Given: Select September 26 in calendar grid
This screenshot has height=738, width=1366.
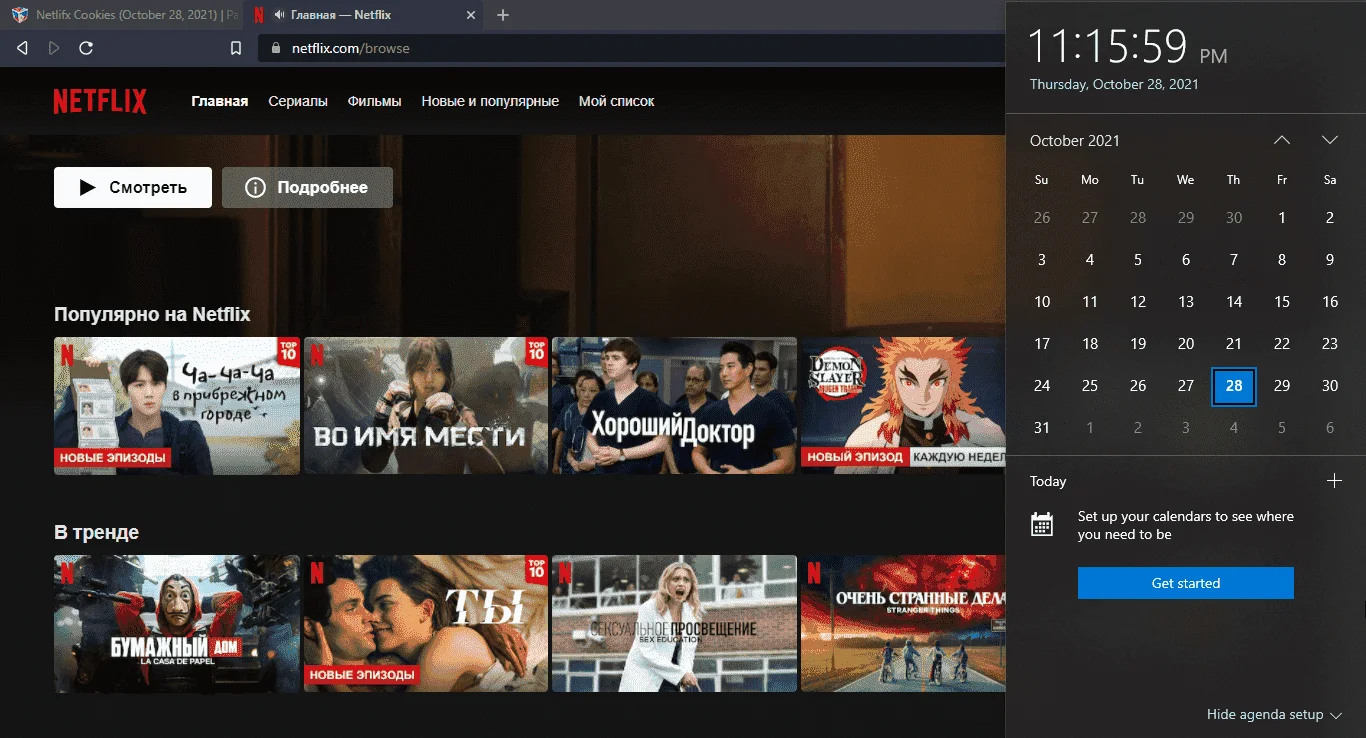Looking at the screenshot, I should [x=1042, y=218].
